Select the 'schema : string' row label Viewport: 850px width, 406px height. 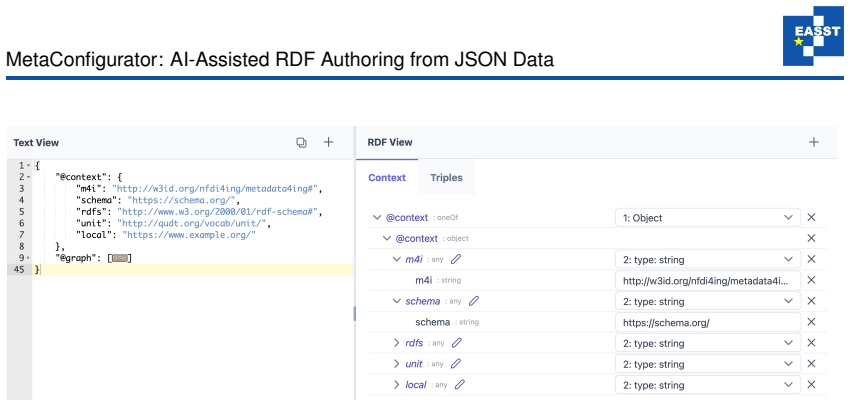tap(447, 322)
